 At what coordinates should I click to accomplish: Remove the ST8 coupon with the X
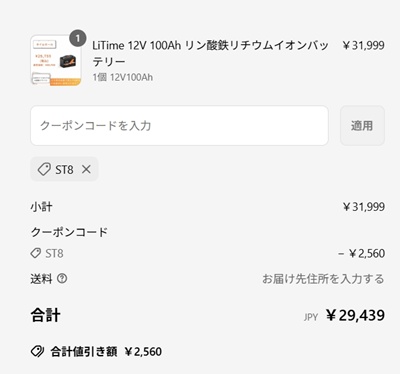(x=86, y=169)
